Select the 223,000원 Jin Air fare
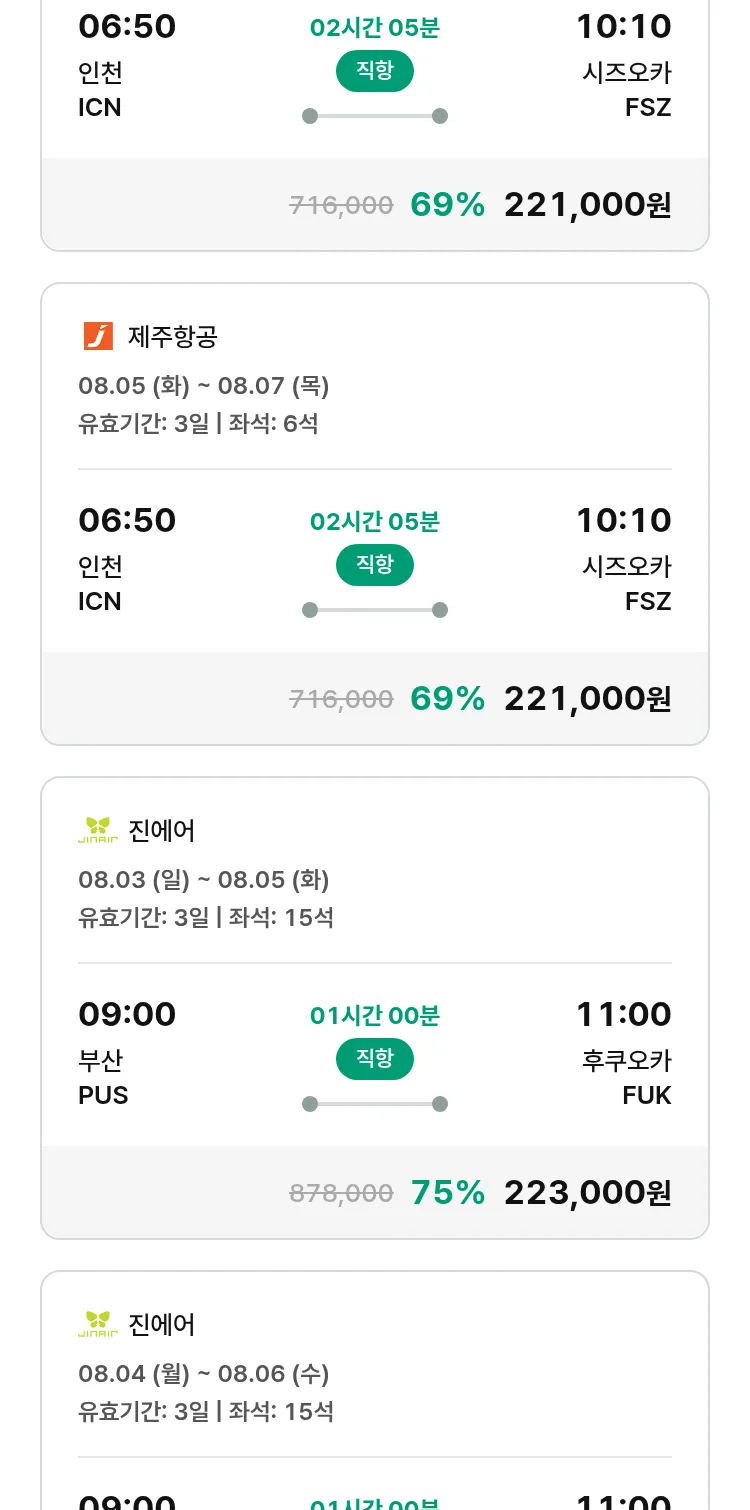The height and width of the screenshot is (1510, 750). [x=587, y=1192]
